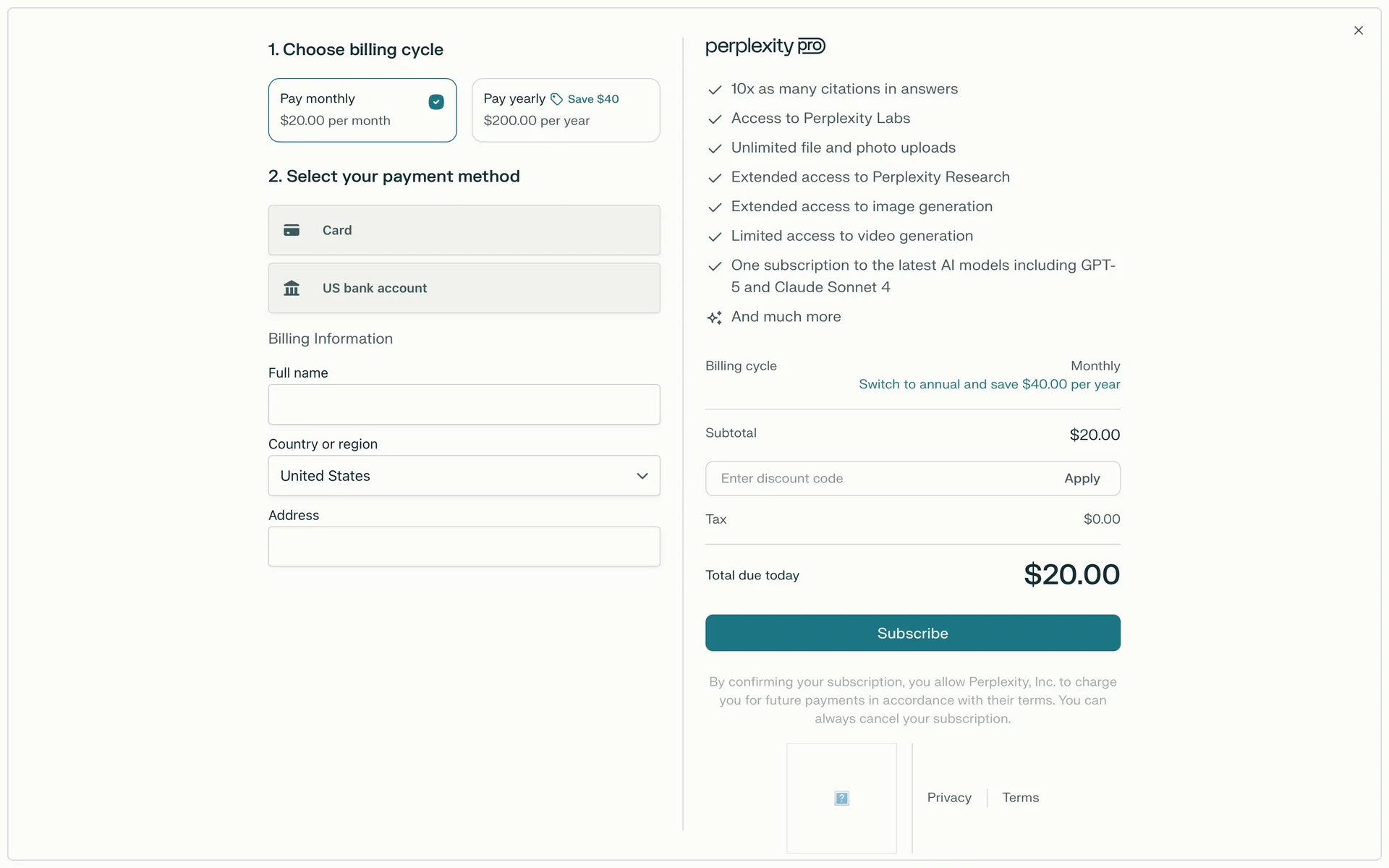1389x868 pixels.
Task: Choose Card as payment method
Action: point(463,230)
